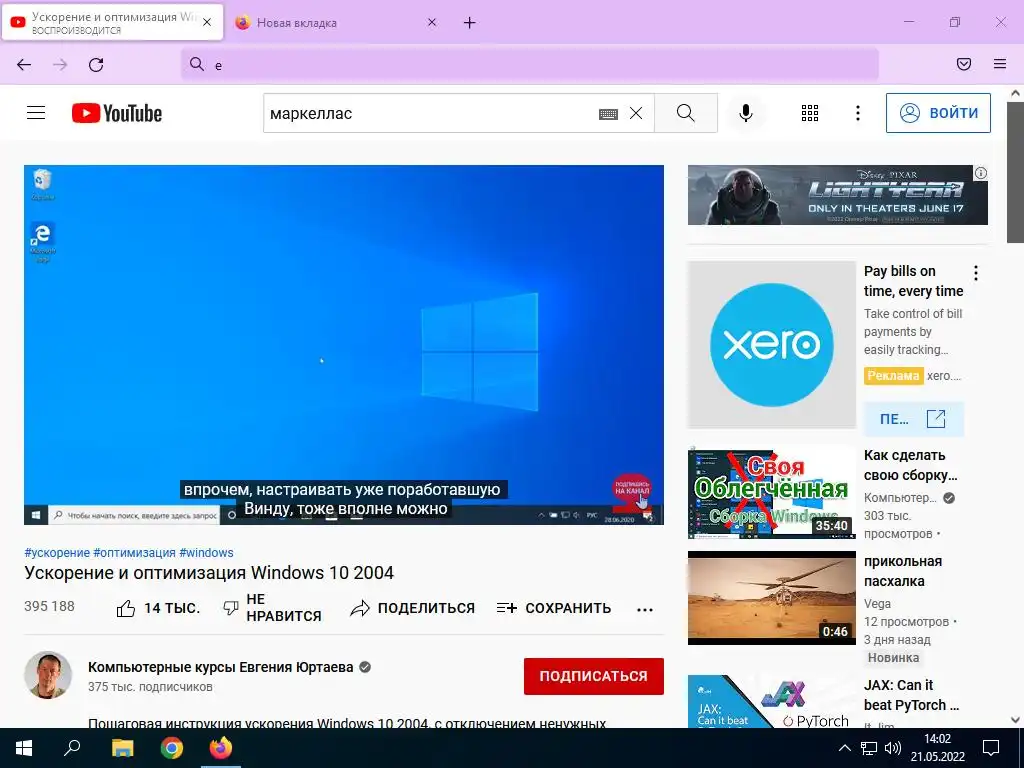Like the video with thumbs up

tap(158, 608)
